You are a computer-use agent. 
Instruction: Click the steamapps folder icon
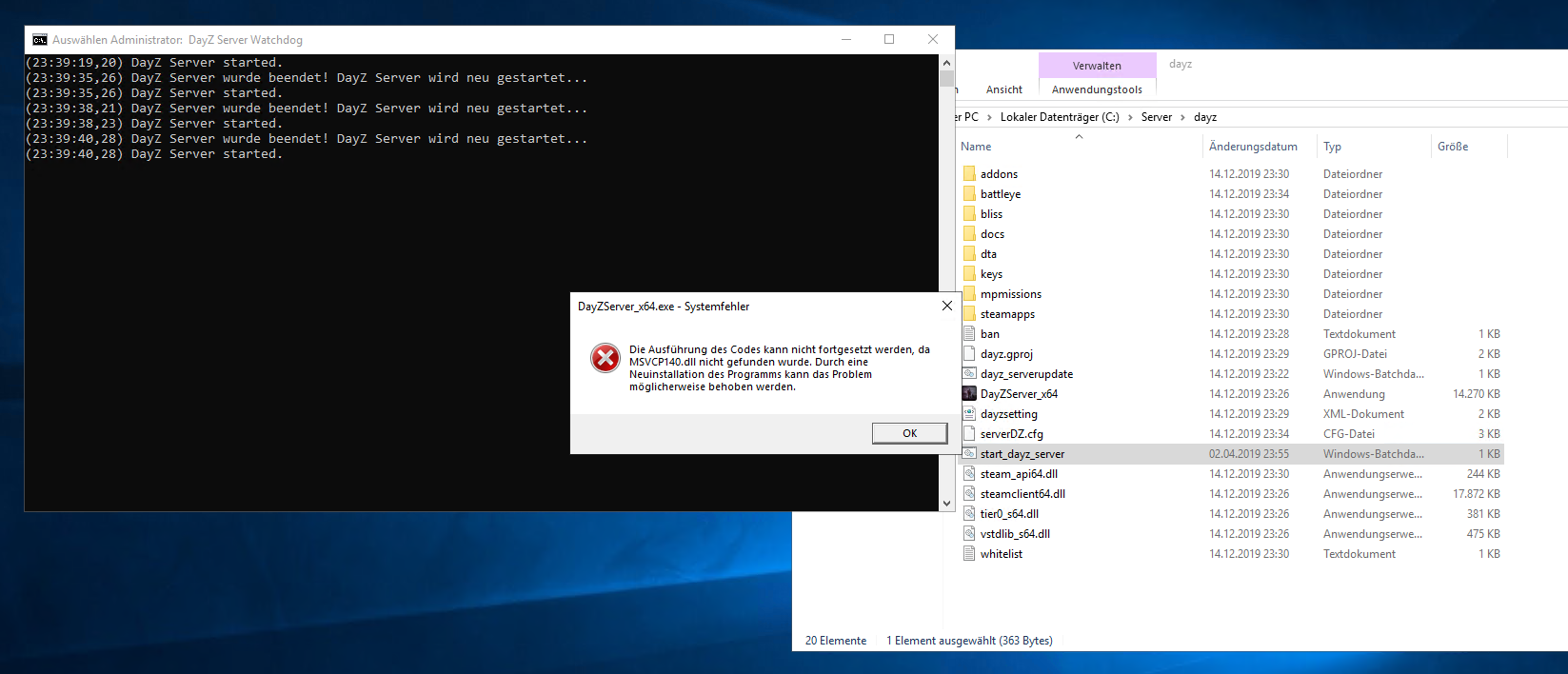click(x=969, y=313)
